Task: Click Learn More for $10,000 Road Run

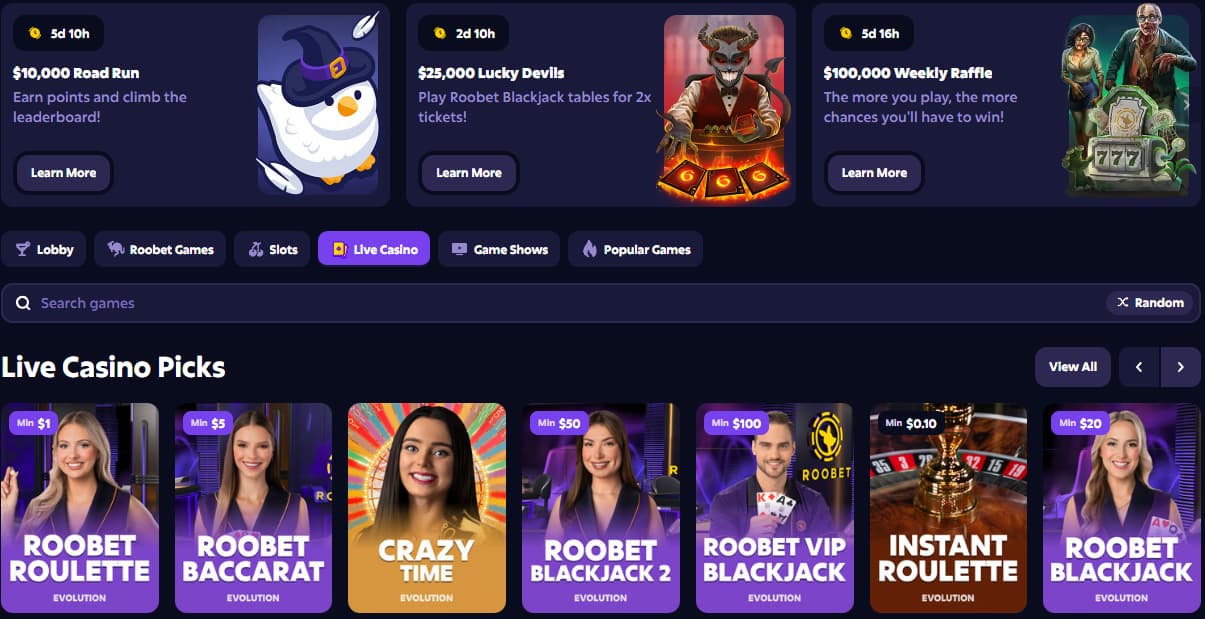Action: coord(64,173)
